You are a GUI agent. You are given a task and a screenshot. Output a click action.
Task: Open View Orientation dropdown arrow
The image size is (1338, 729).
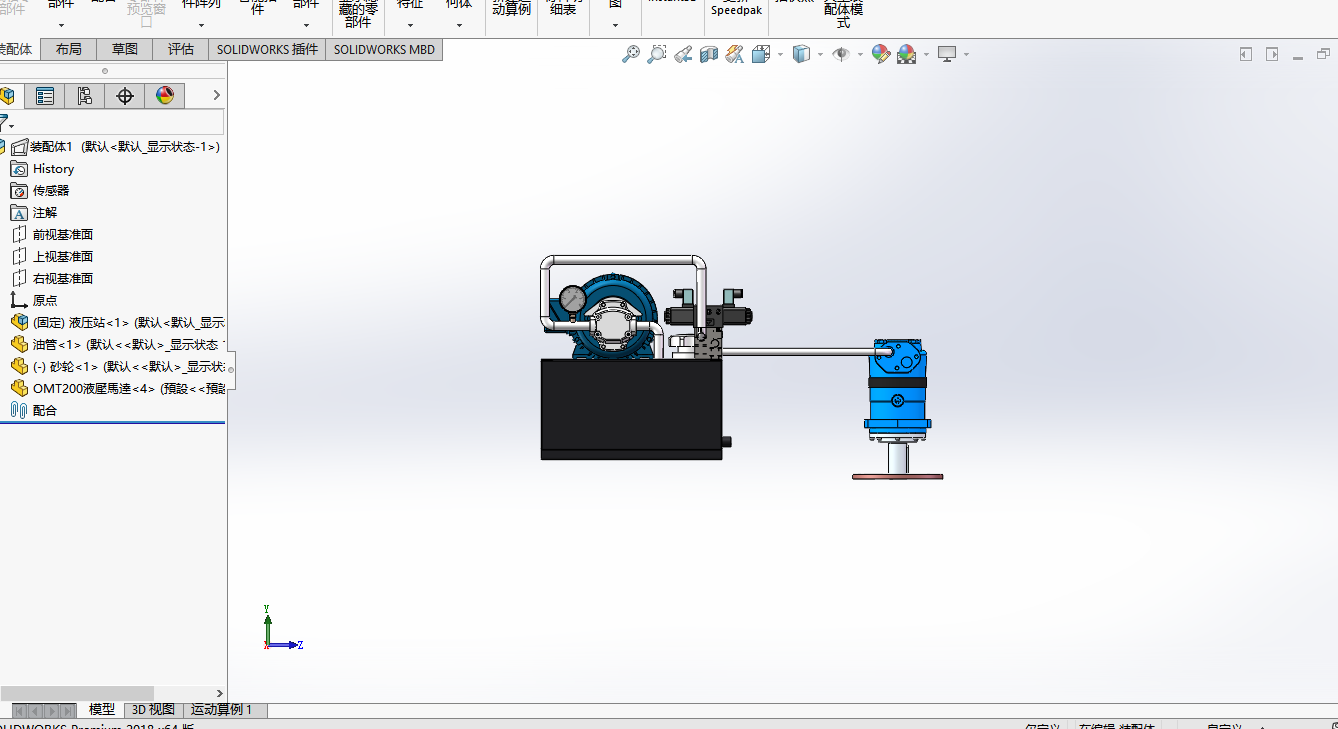(x=780, y=55)
